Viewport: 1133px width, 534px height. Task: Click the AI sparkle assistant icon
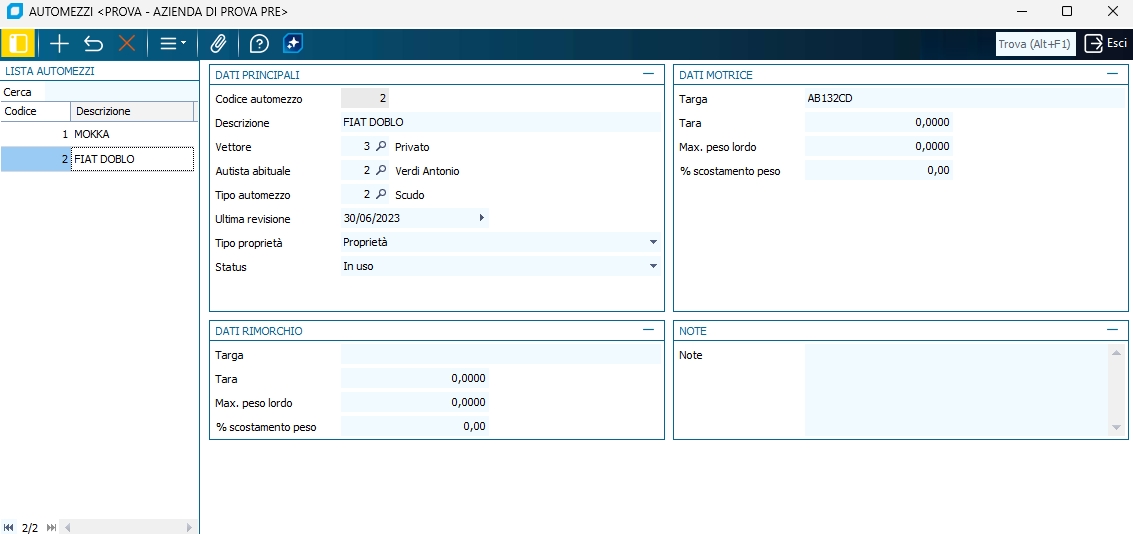click(293, 43)
